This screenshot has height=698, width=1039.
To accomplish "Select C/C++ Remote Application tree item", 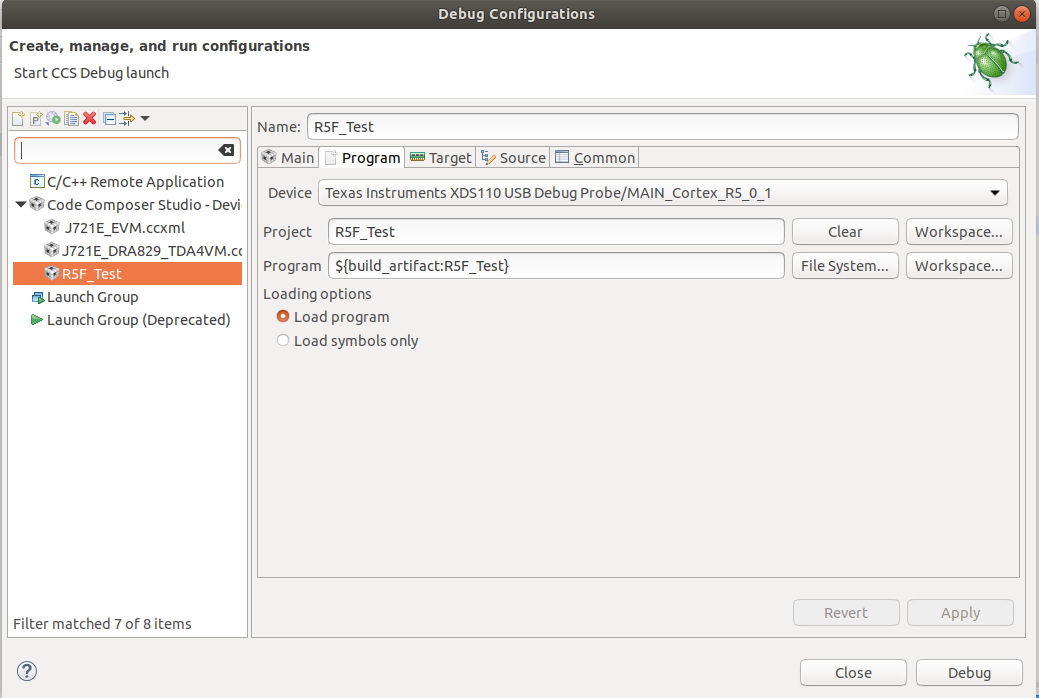I will [x=135, y=182].
